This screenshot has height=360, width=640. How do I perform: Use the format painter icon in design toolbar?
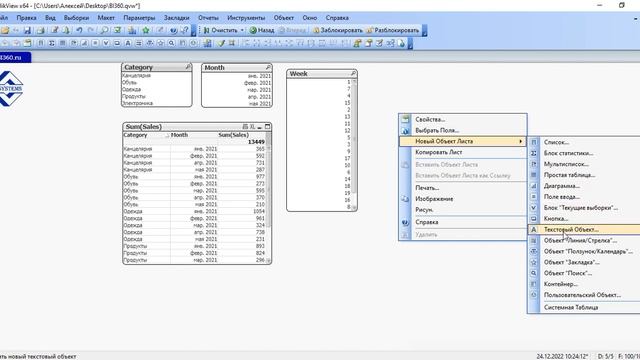click(x=221, y=43)
